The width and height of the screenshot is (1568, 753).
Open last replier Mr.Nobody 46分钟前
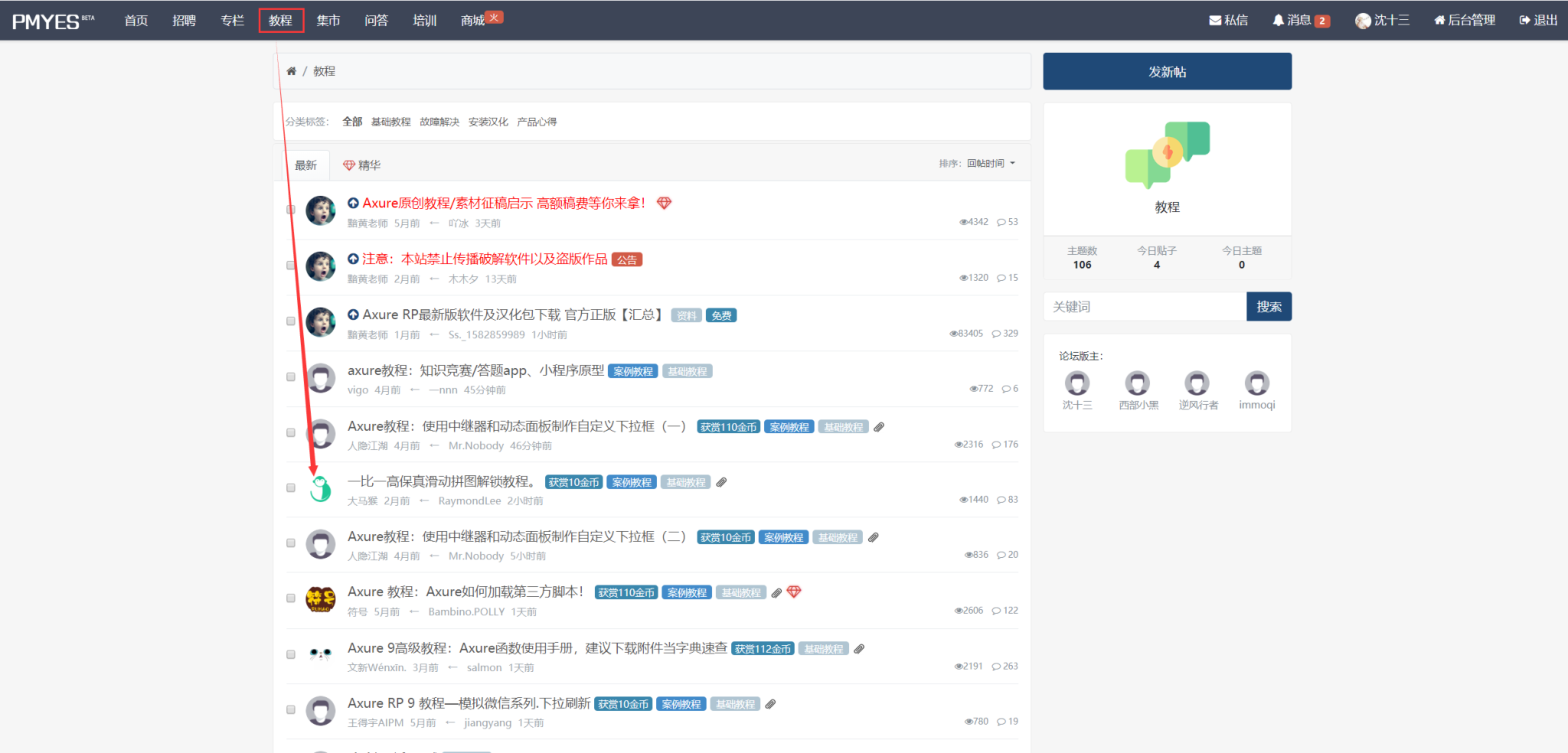click(476, 445)
